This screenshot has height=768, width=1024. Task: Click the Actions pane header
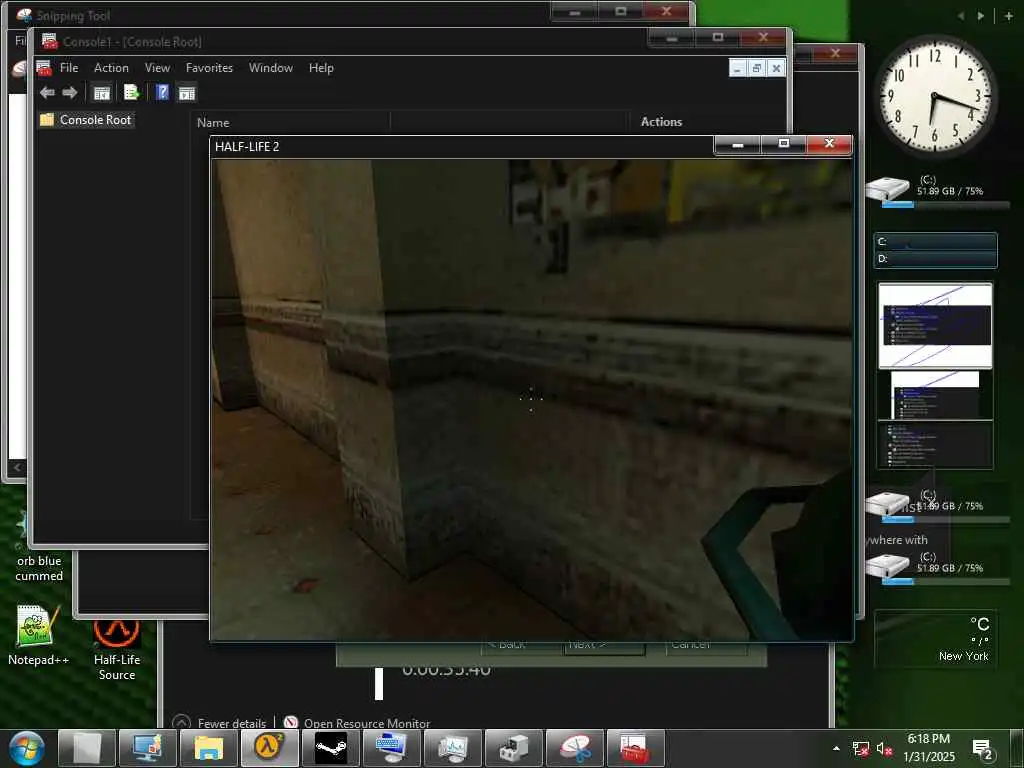[x=661, y=121]
